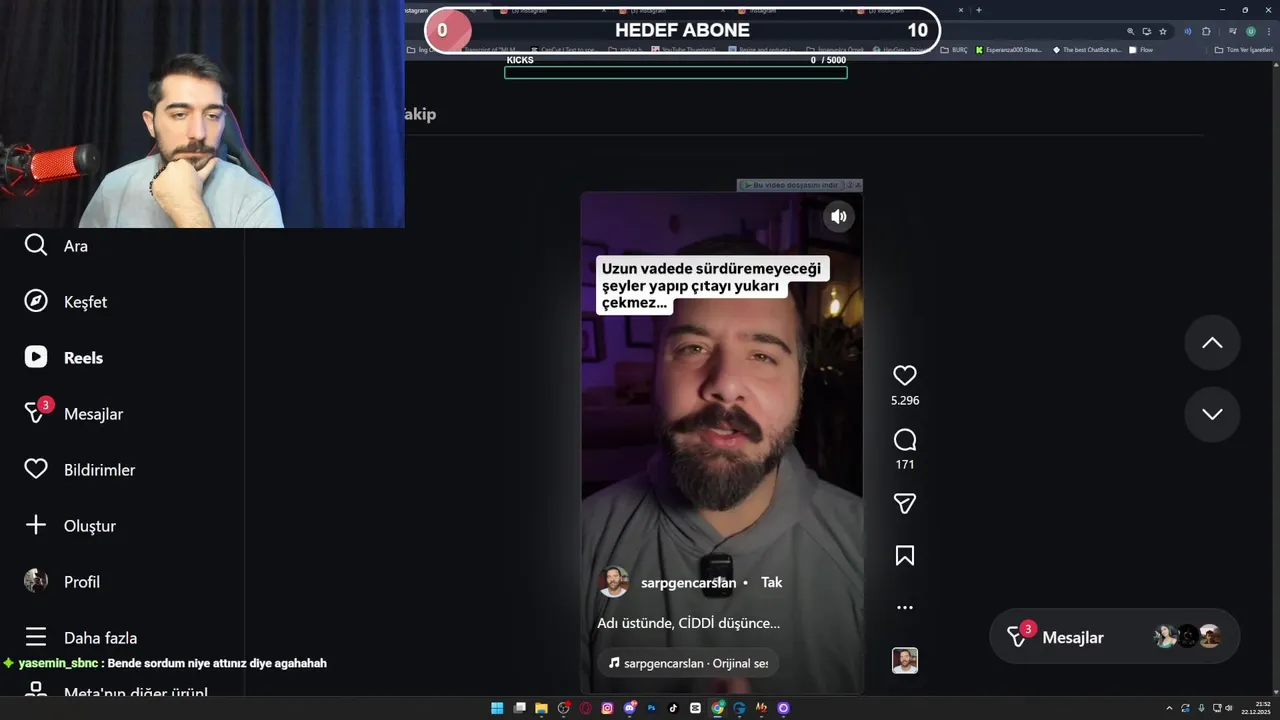Open the Daha fazla menu
The image size is (1280, 720).
coord(80,638)
